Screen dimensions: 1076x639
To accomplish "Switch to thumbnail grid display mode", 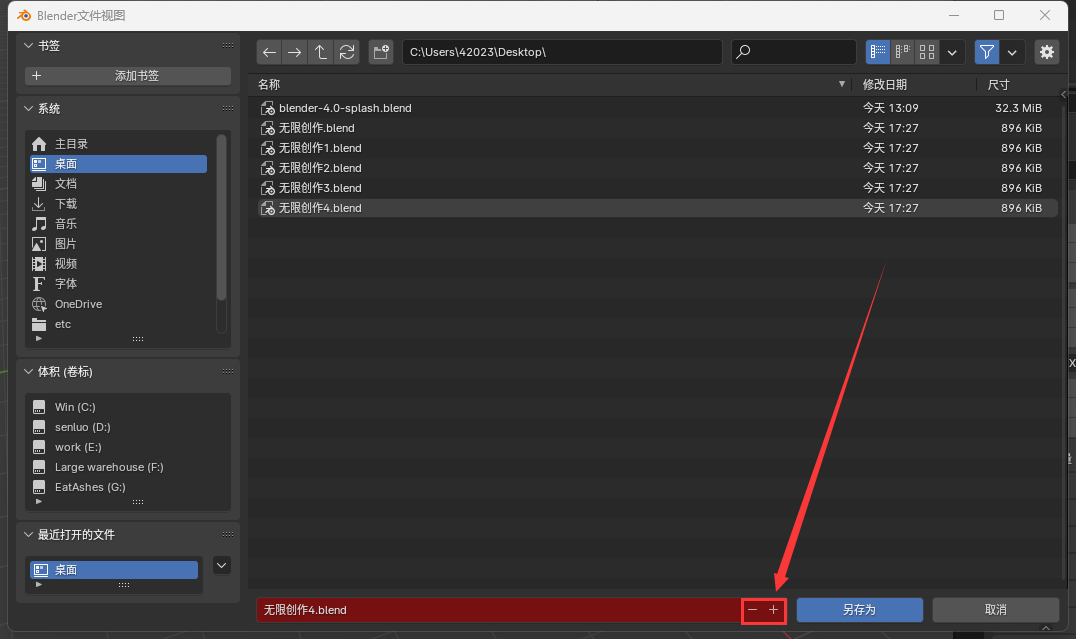I will [927, 52].
